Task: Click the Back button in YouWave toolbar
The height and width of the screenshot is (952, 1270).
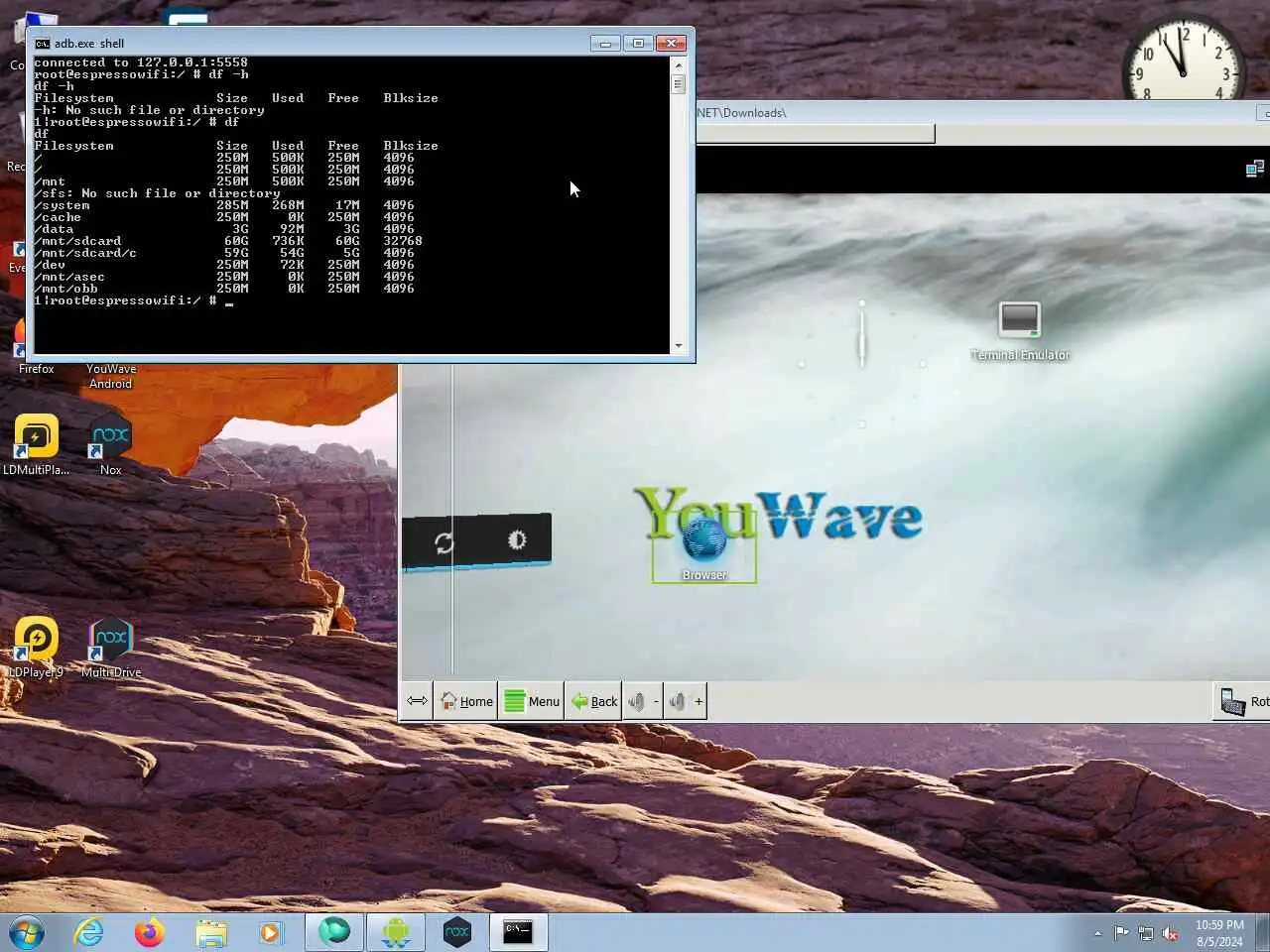Action: tap(594, 701)
